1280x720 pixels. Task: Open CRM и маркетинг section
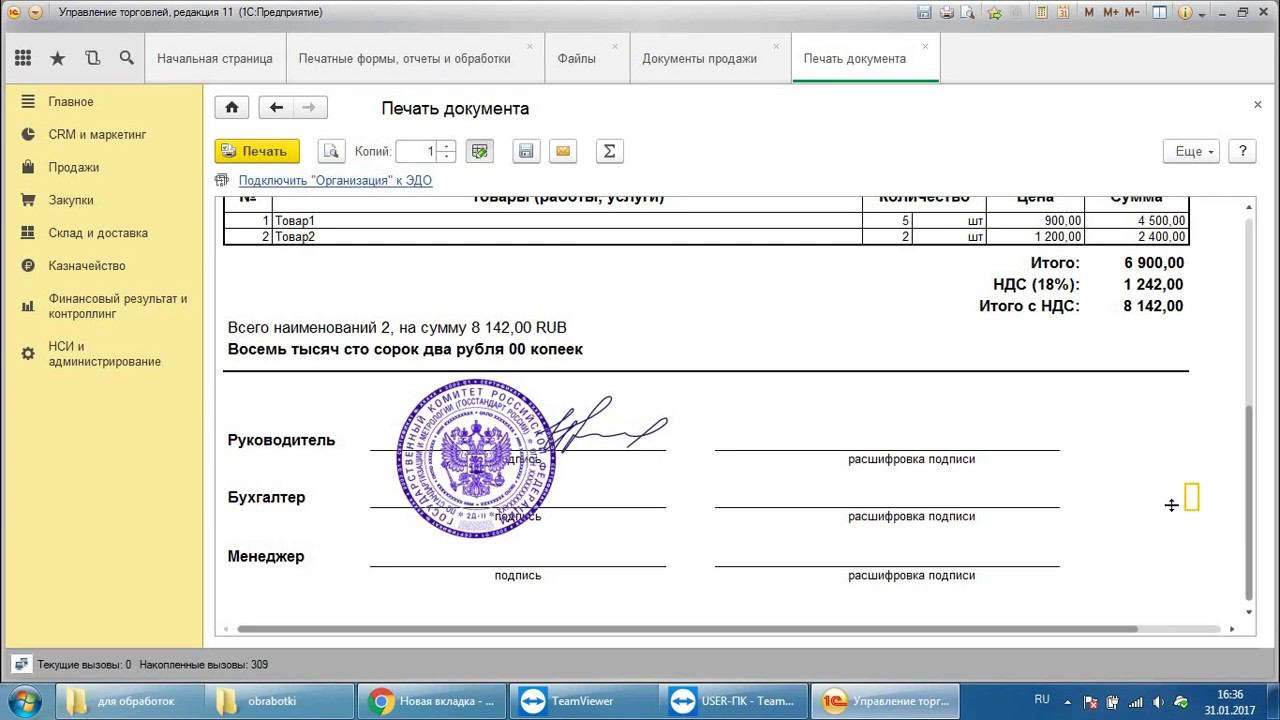(98, 134)
